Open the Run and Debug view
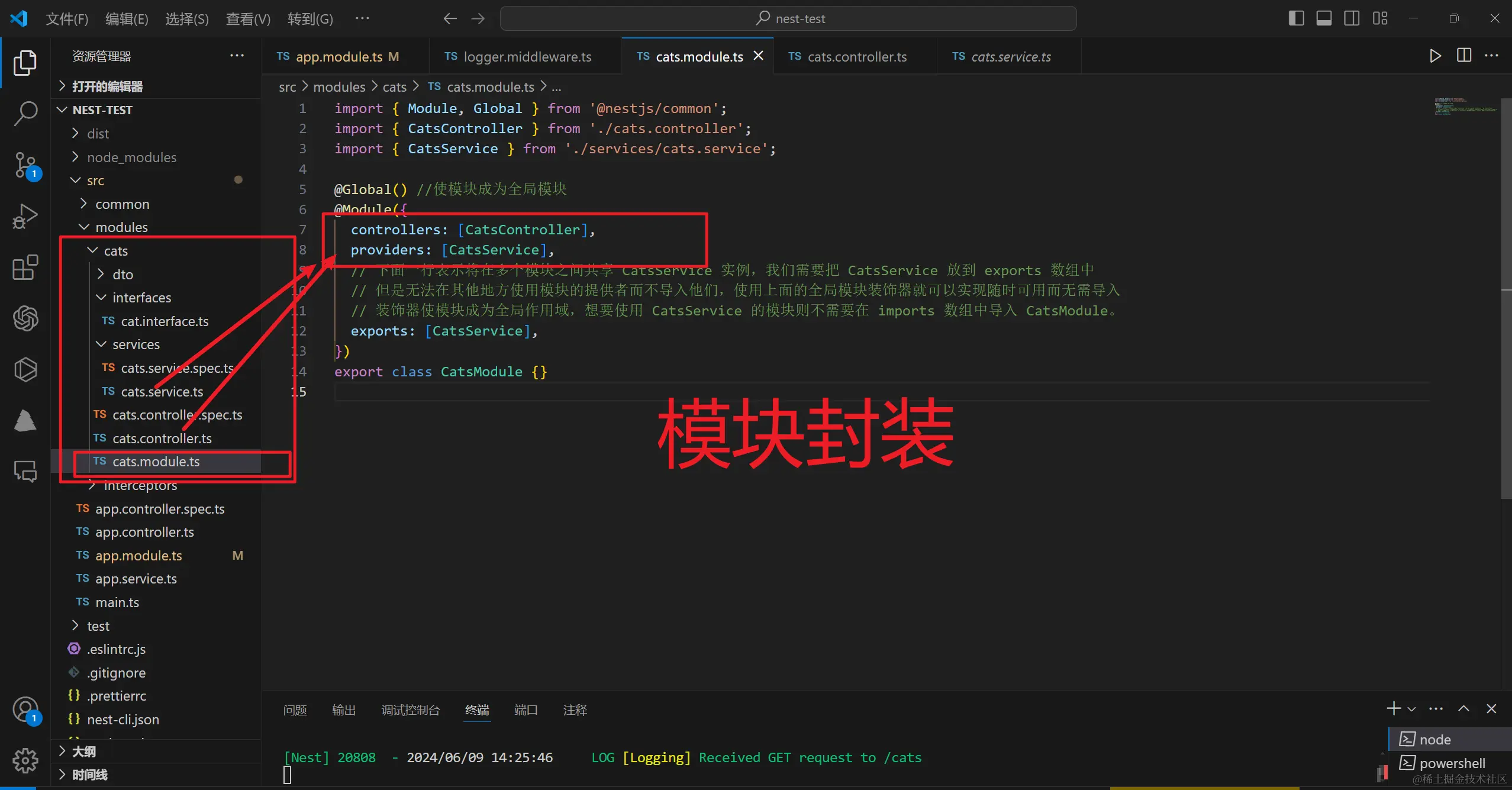Screen dimensions: 1512x790 coord(25,216)
